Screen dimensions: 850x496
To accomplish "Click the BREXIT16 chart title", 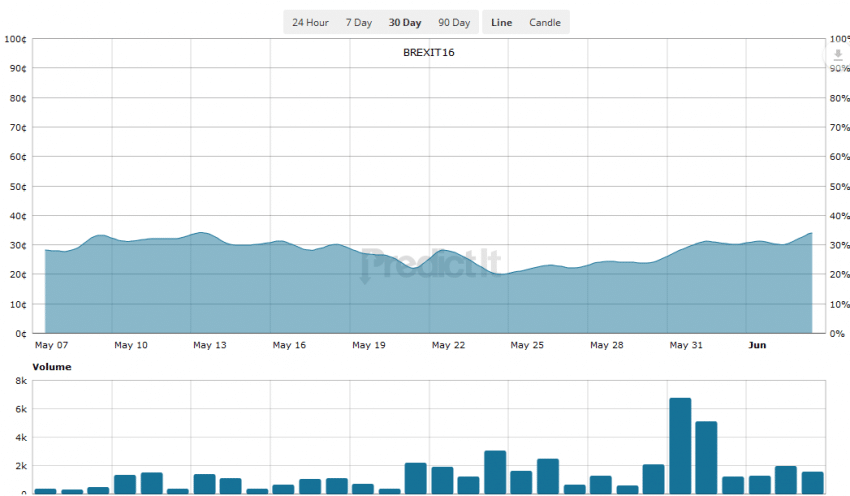I will [x=428, y=53].
